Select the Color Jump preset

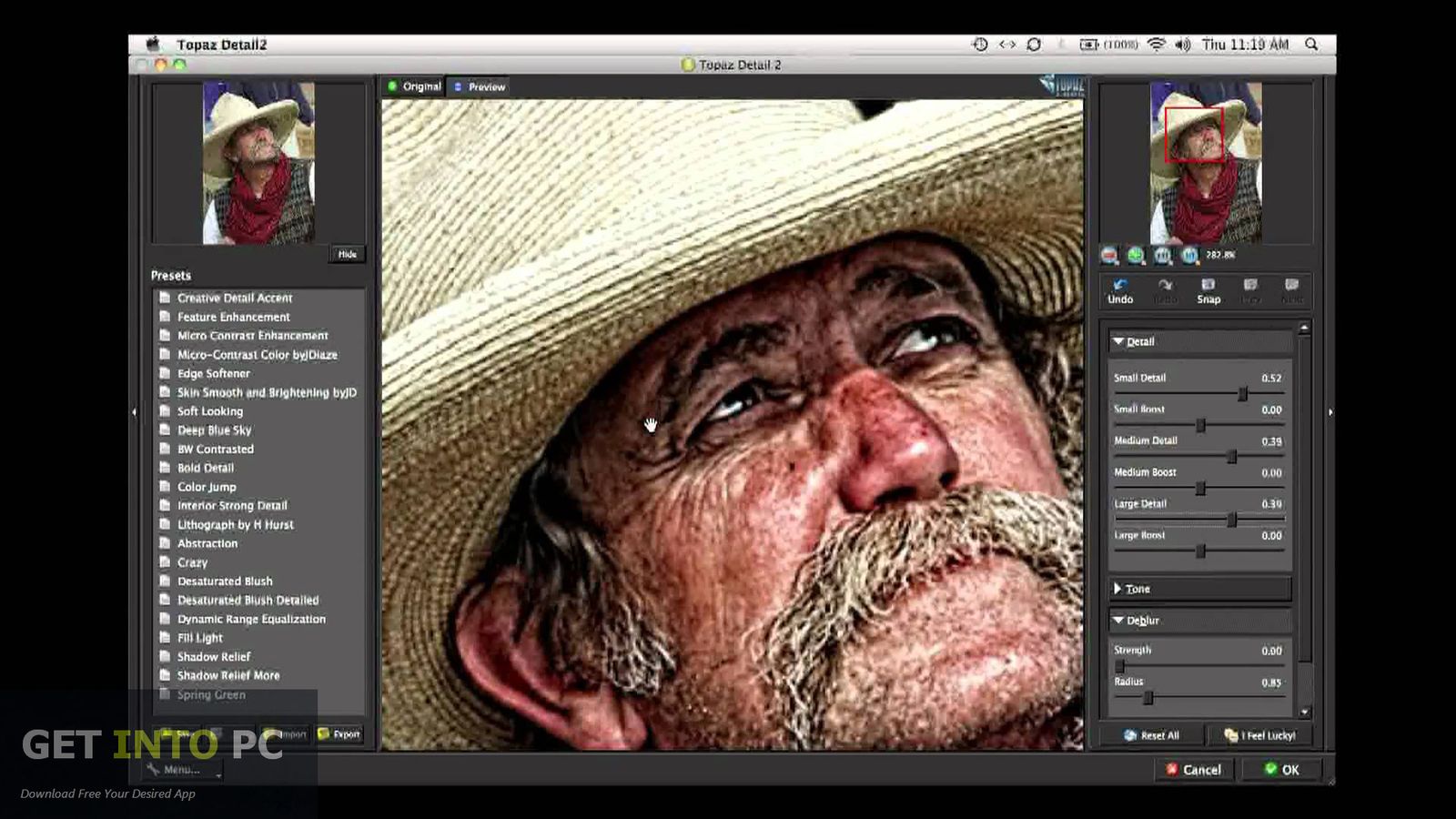tap(206, 487)
